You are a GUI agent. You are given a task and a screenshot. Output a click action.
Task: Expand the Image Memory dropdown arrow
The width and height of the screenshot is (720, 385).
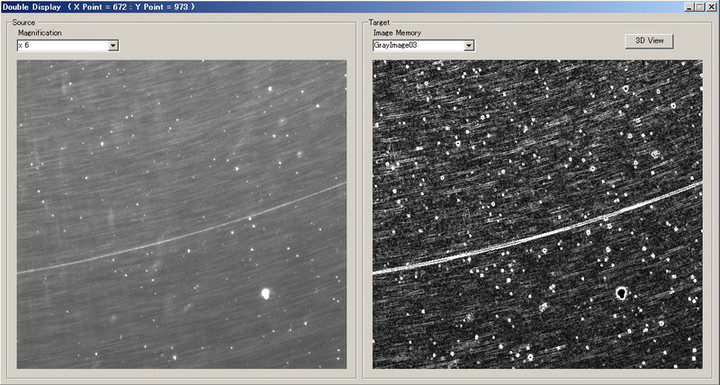469,45
